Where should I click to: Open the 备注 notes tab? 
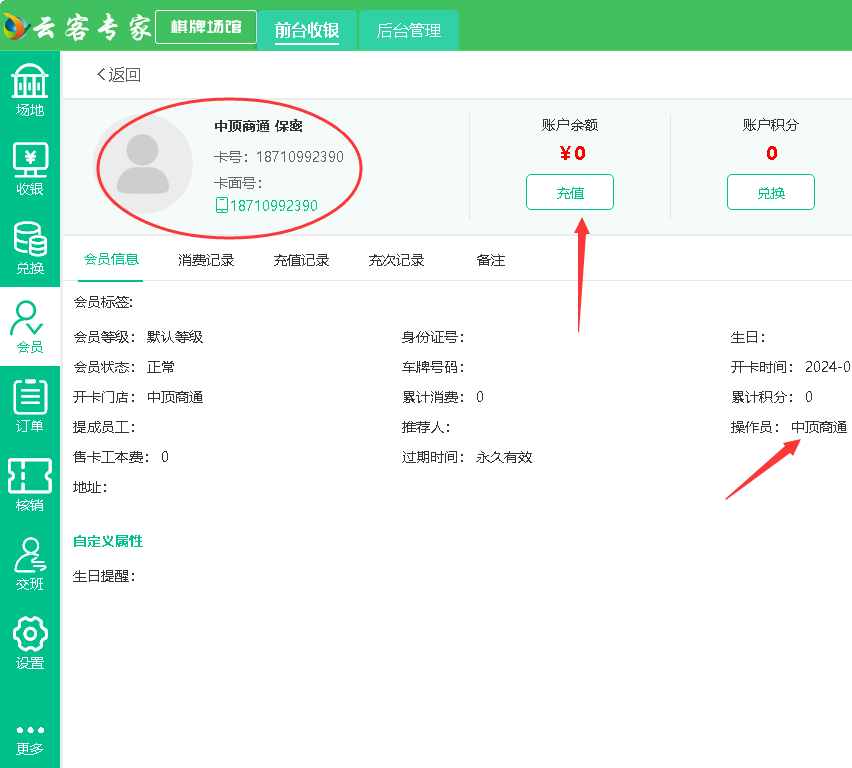click(x=490, y=260)
